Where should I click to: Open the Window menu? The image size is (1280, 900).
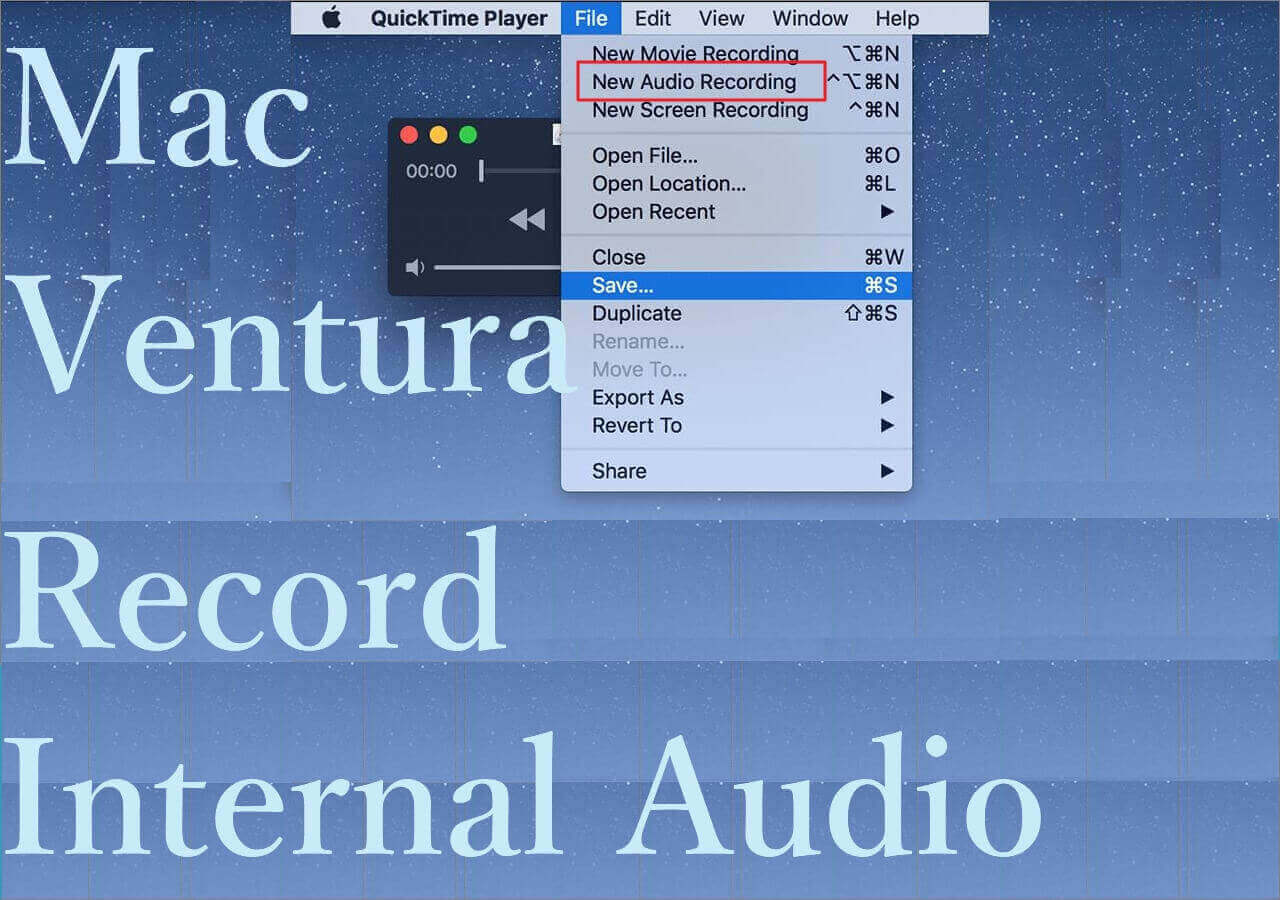(x=810, y=18)
